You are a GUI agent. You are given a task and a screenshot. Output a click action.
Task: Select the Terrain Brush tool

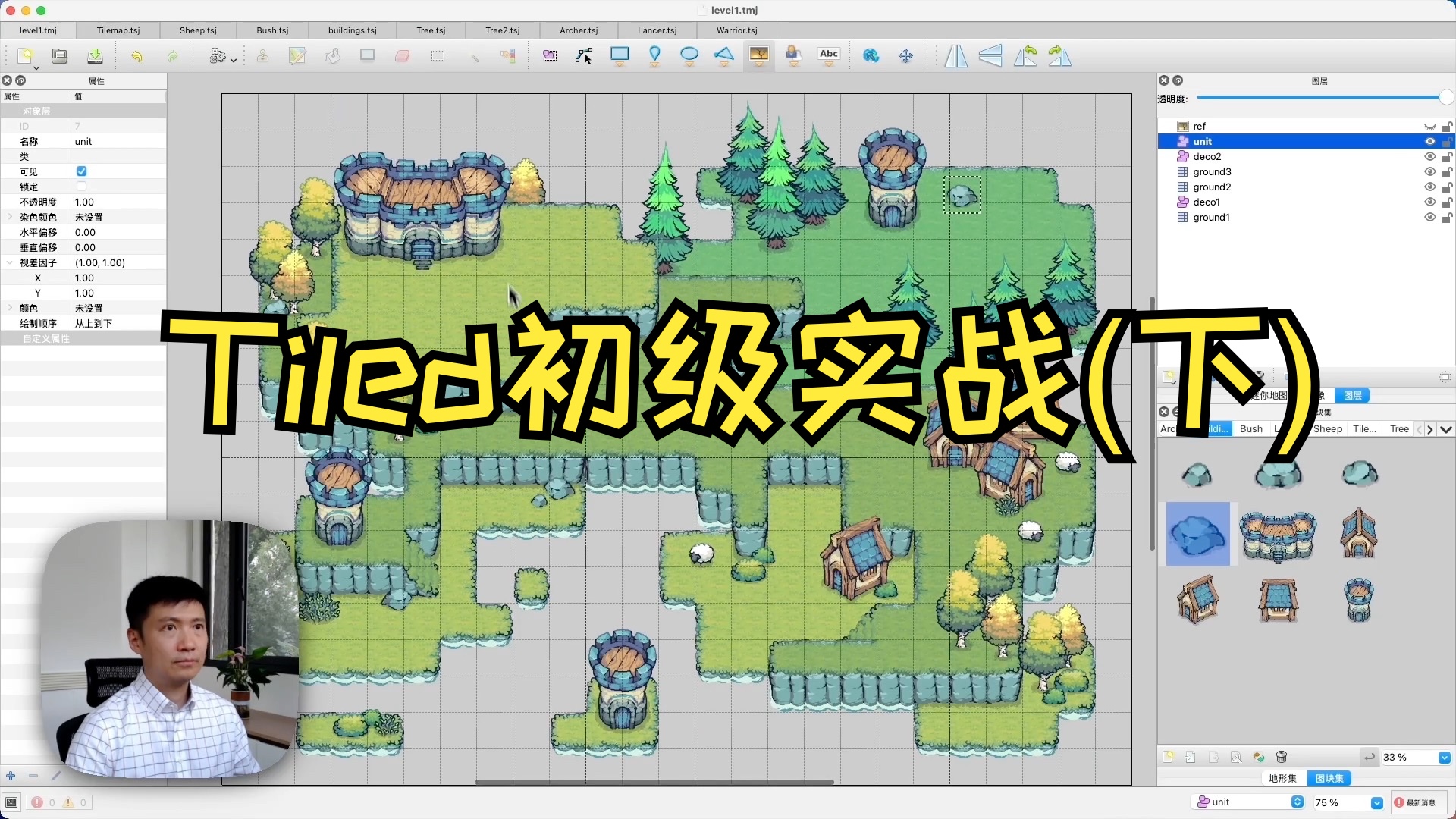[298, 55]
